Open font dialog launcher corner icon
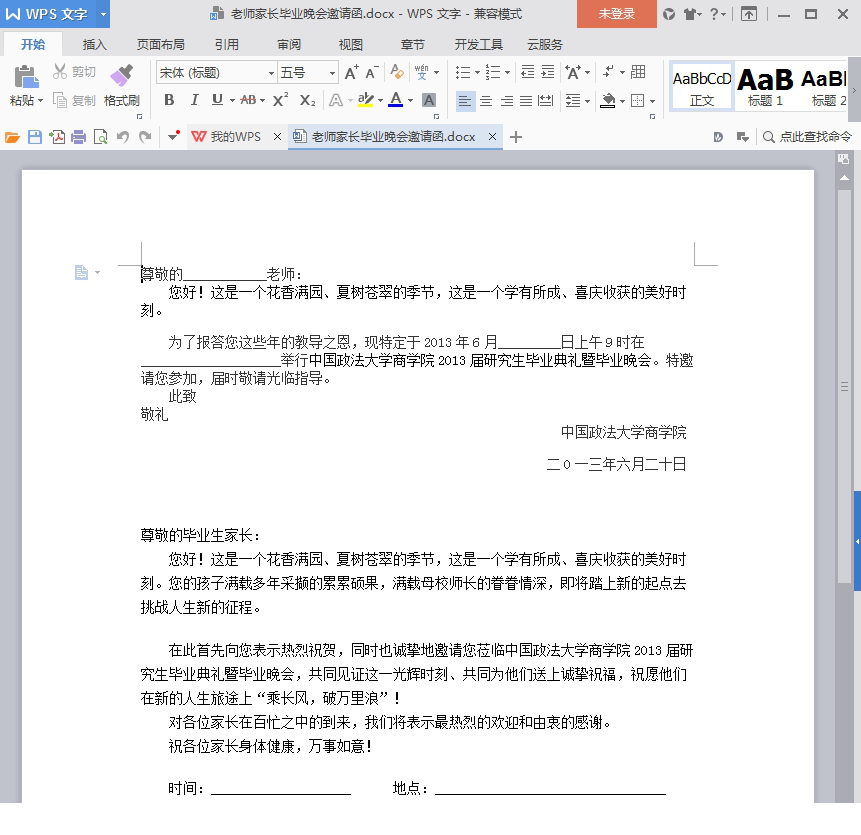 point(437,116)
